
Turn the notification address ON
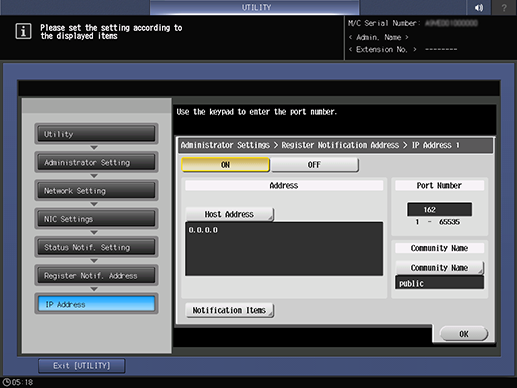click(225, 165)
